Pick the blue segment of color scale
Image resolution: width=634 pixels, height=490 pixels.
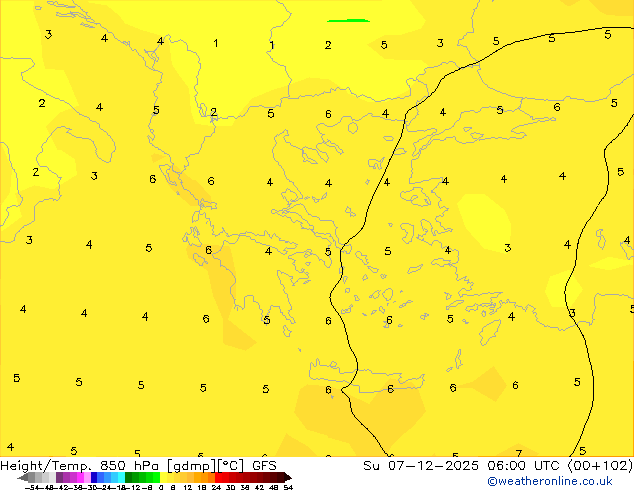pyautogui.click(x=100, y=477)
